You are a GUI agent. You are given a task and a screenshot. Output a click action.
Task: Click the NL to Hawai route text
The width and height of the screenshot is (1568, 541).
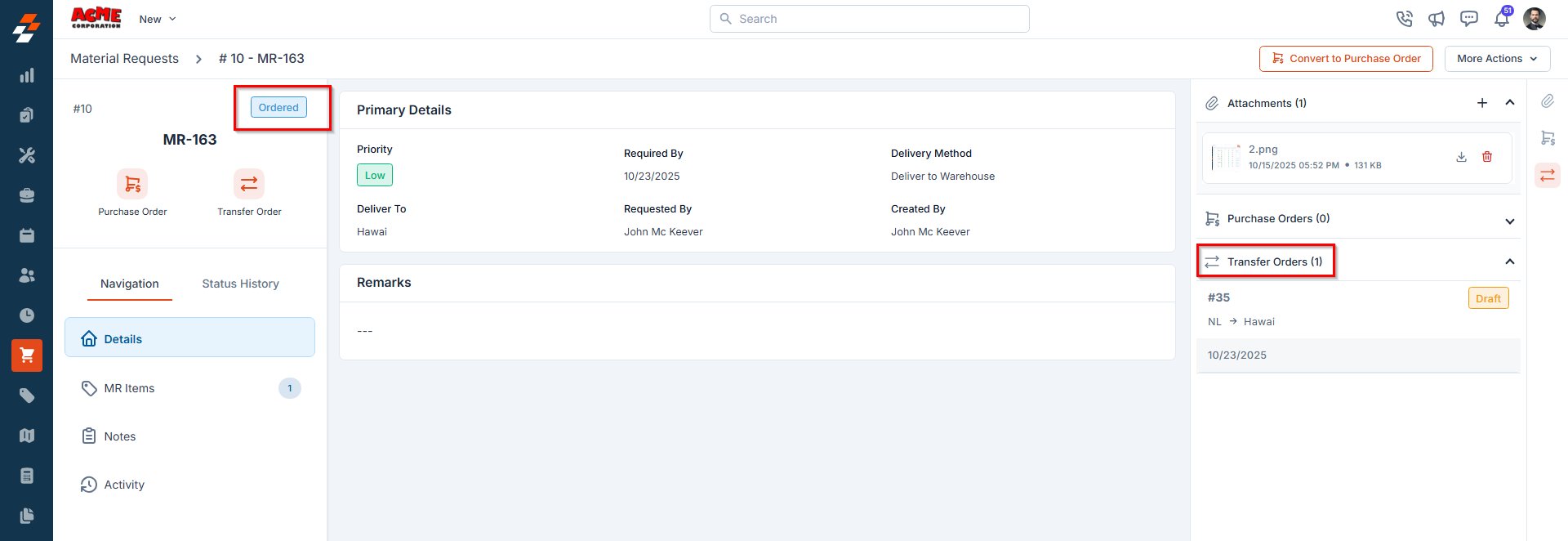click(x=1241, y=322)
